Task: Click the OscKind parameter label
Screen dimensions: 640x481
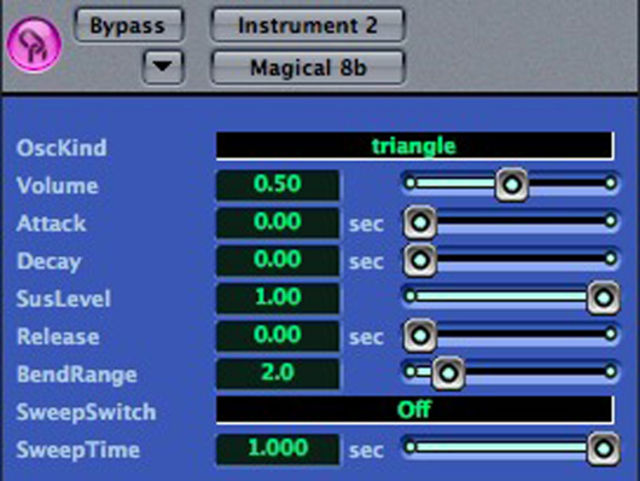Action: click(x=62, y=147)
